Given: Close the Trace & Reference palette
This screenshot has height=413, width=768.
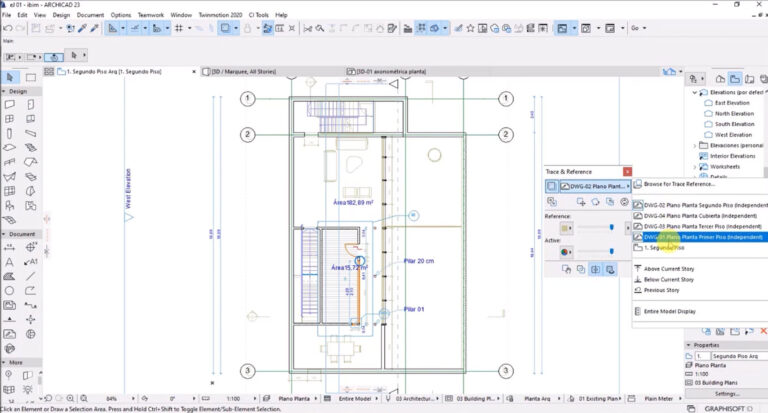Looking at the screenshot, I should click(x=627, y=171).
